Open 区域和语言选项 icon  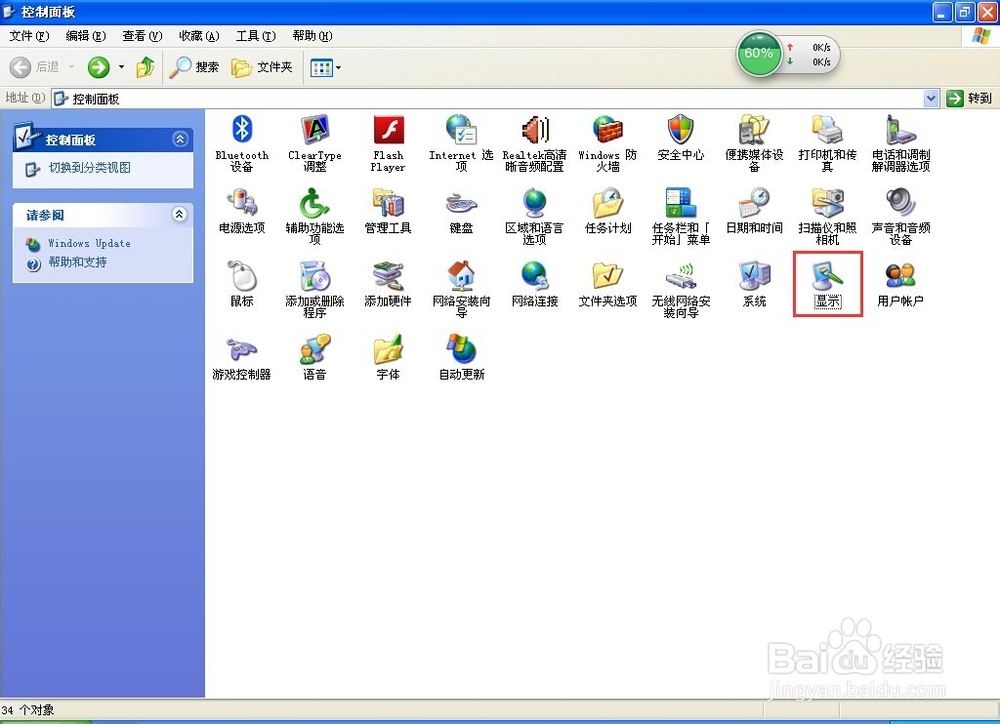click(534, 216)
